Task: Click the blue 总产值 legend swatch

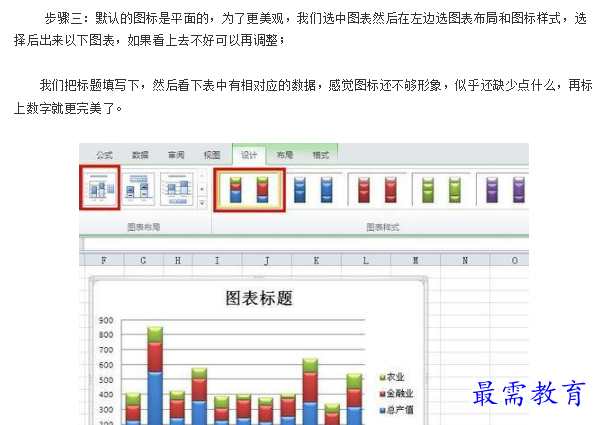Action: tap(383, 410)
